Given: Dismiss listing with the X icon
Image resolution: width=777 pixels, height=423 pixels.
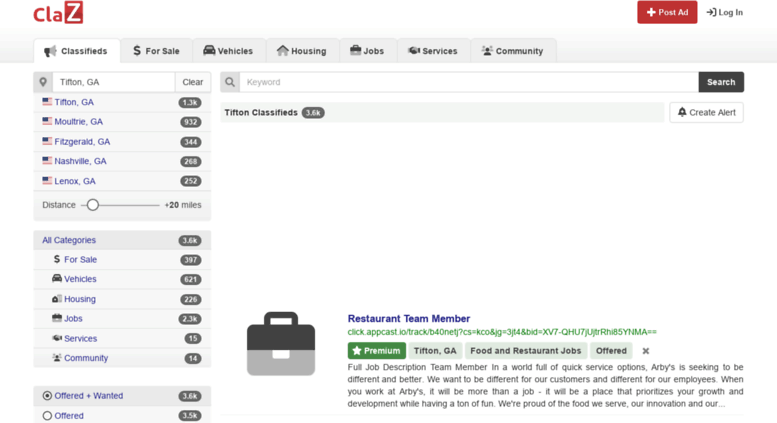Looking at the screenshot, I should pyautogui.click(x=646, y=351).
